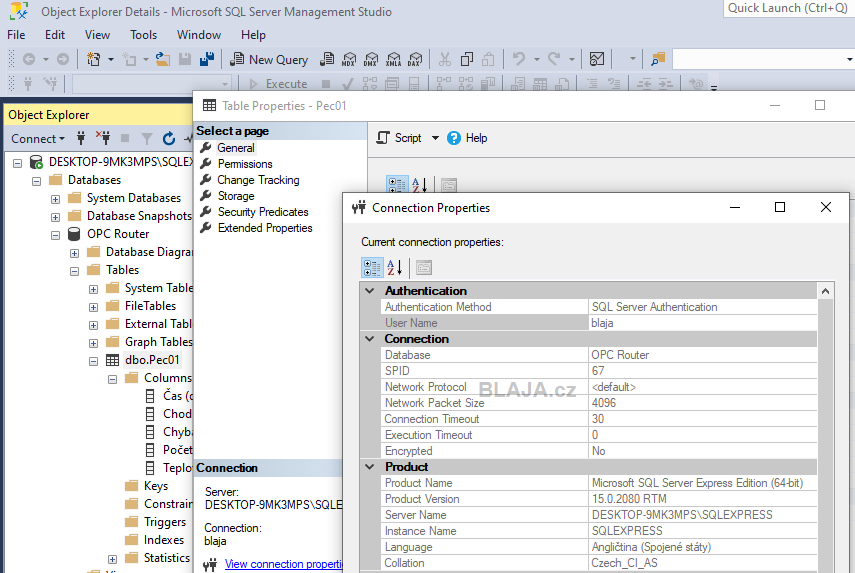Collapse the Connection category
The width and height of the screenshot is (855, 573).
coord(370,339)
